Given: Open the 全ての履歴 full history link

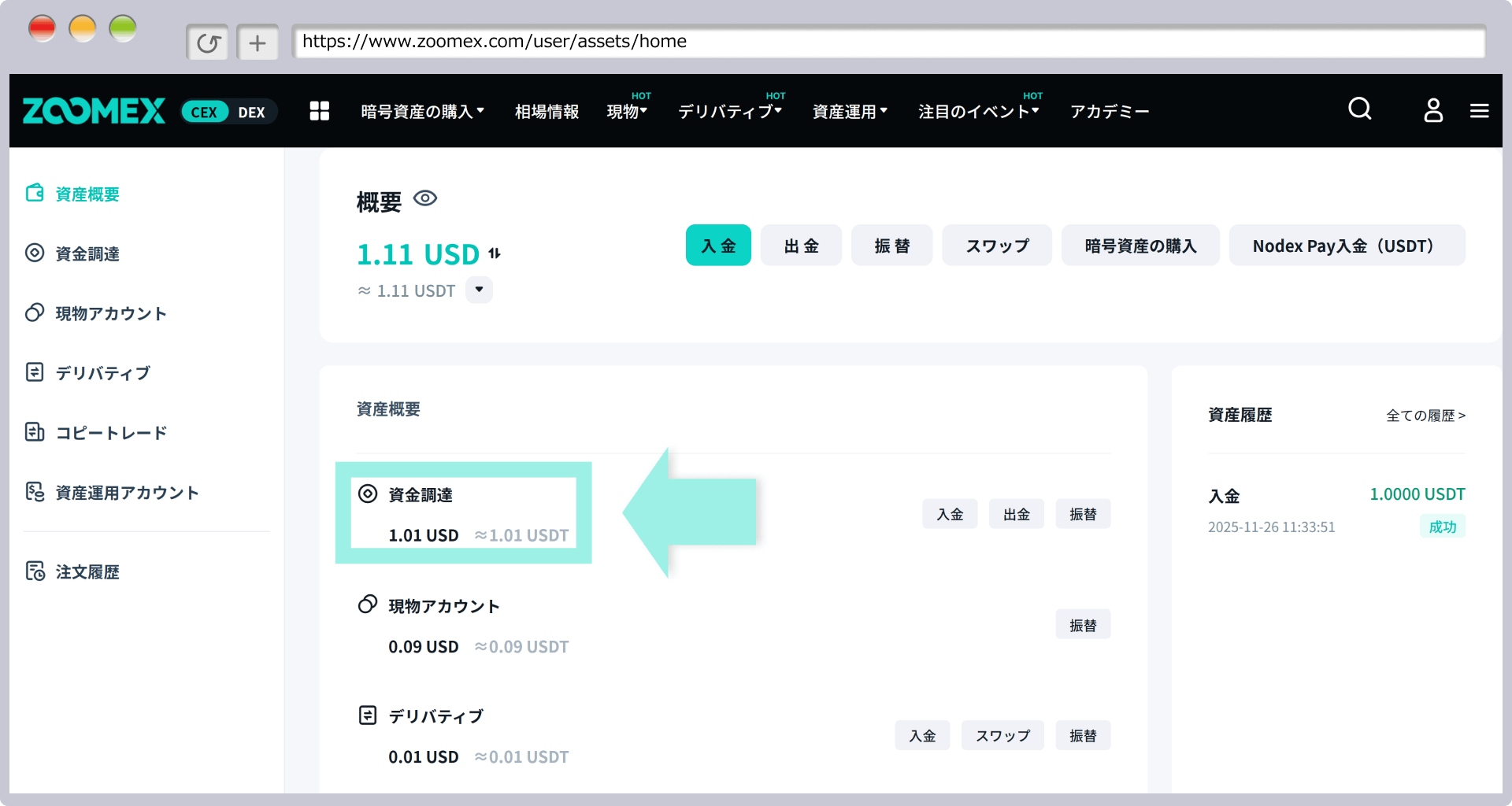Looking at the screenshot, I should click(1424, 416).
